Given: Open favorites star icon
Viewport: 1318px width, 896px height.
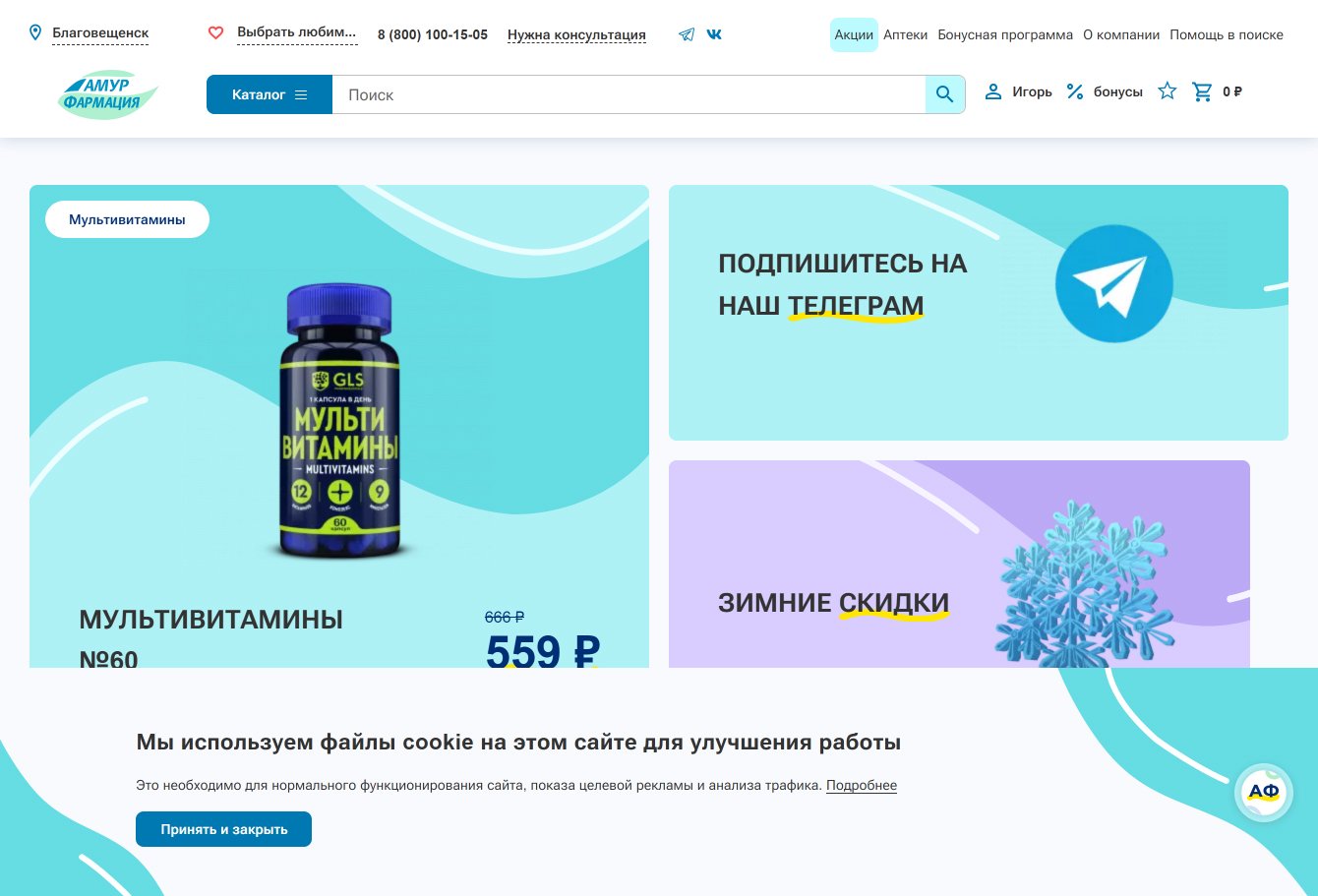Looking at the screenshot, I should [x=1168, y=91].
